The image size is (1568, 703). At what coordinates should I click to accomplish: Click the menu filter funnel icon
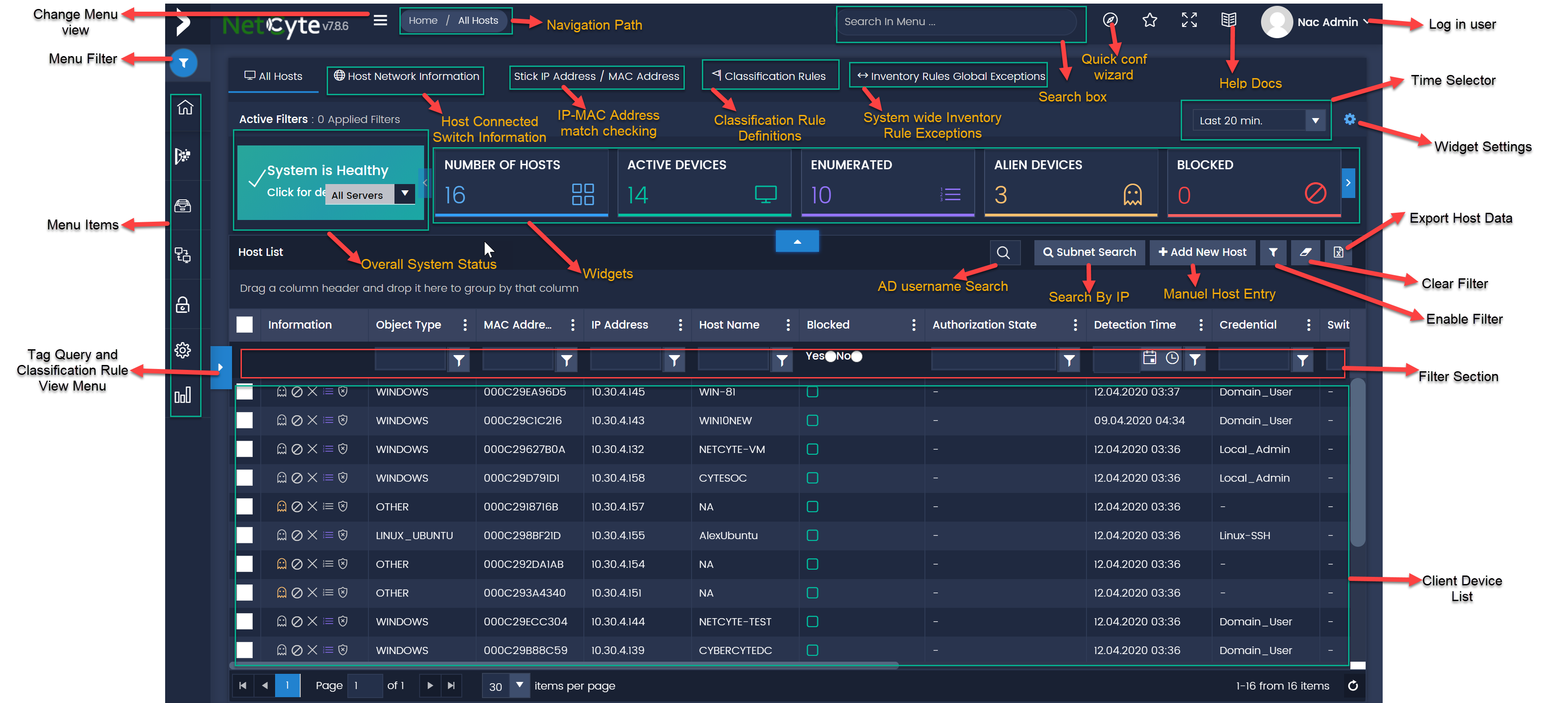point(183,63)
